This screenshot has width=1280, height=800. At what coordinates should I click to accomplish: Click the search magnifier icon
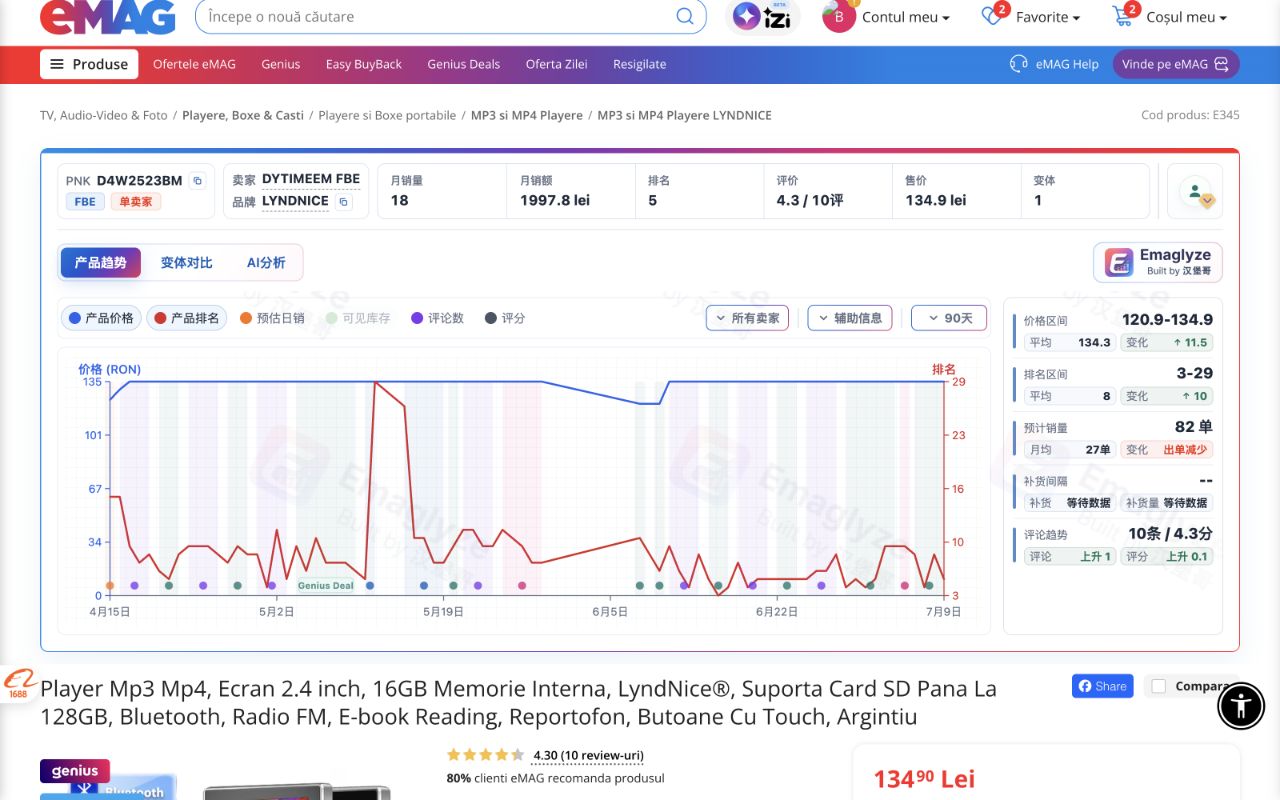pyautogui.click(x=685, y=16)
